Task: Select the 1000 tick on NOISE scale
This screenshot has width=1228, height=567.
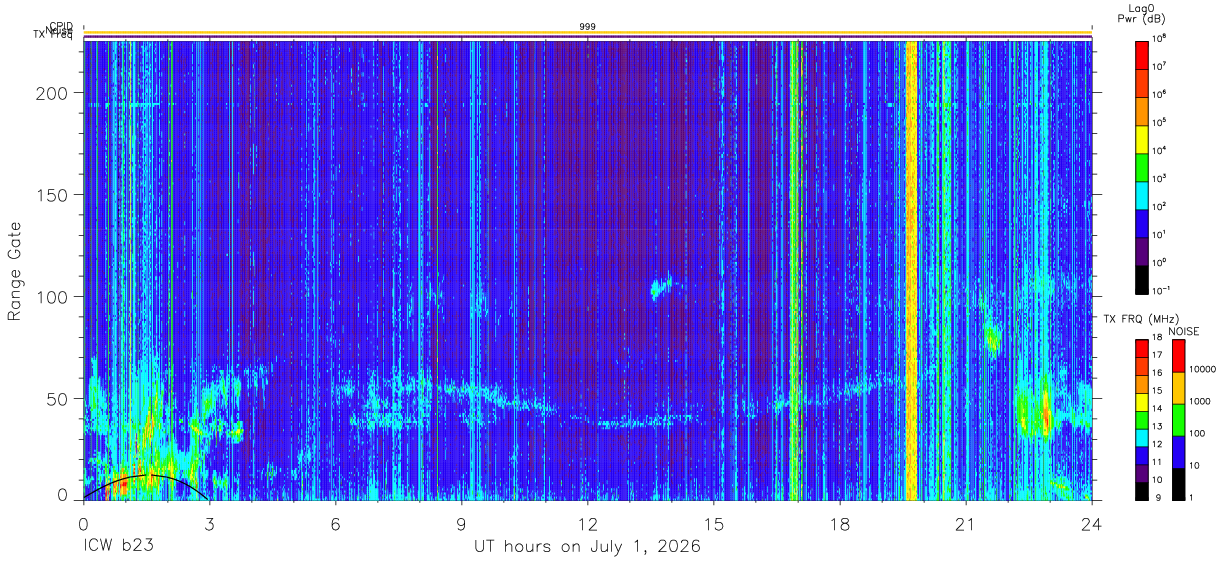Action: [1200, 401]
